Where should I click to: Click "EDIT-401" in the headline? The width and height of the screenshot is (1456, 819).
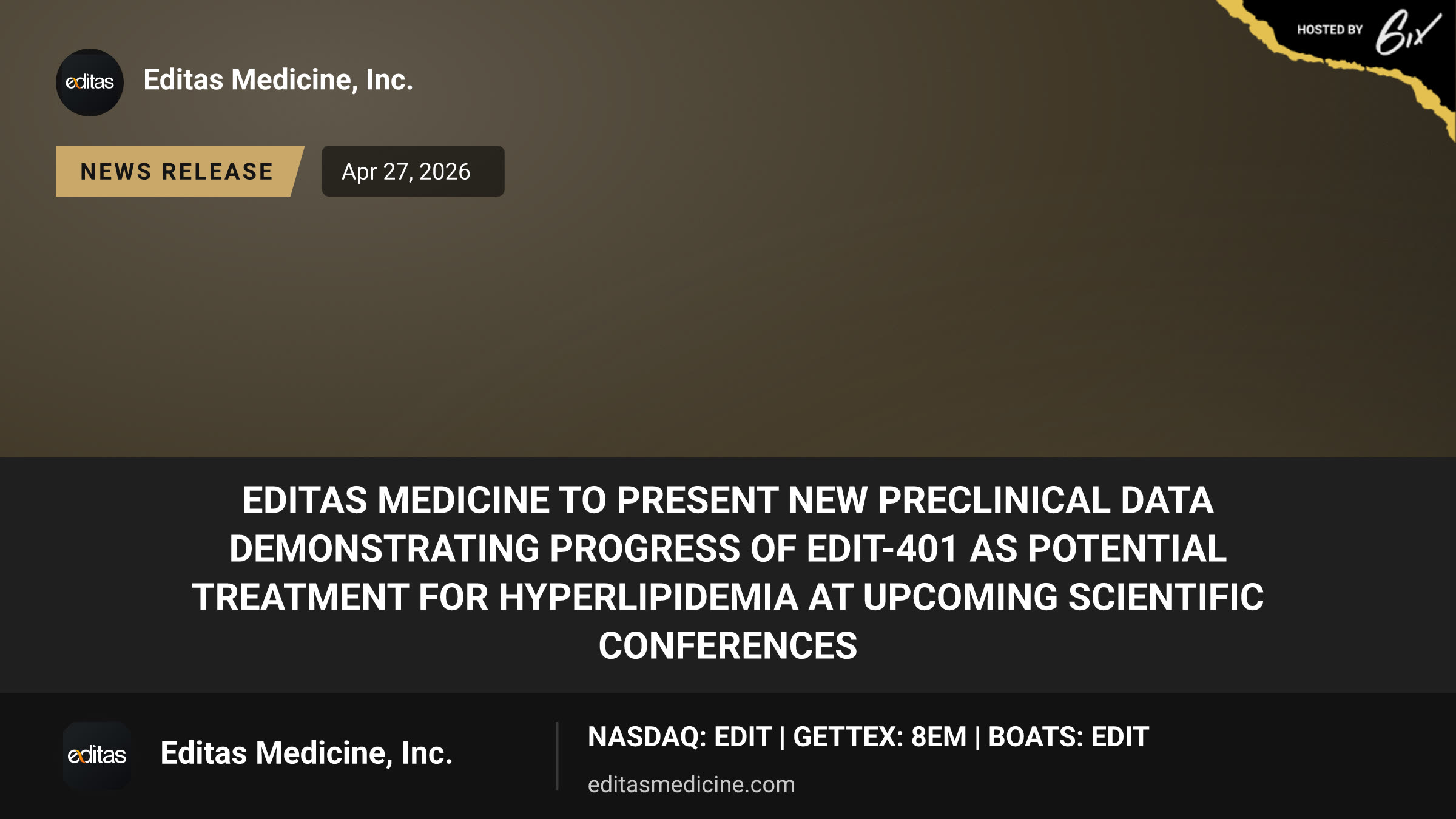click(882, 548)
